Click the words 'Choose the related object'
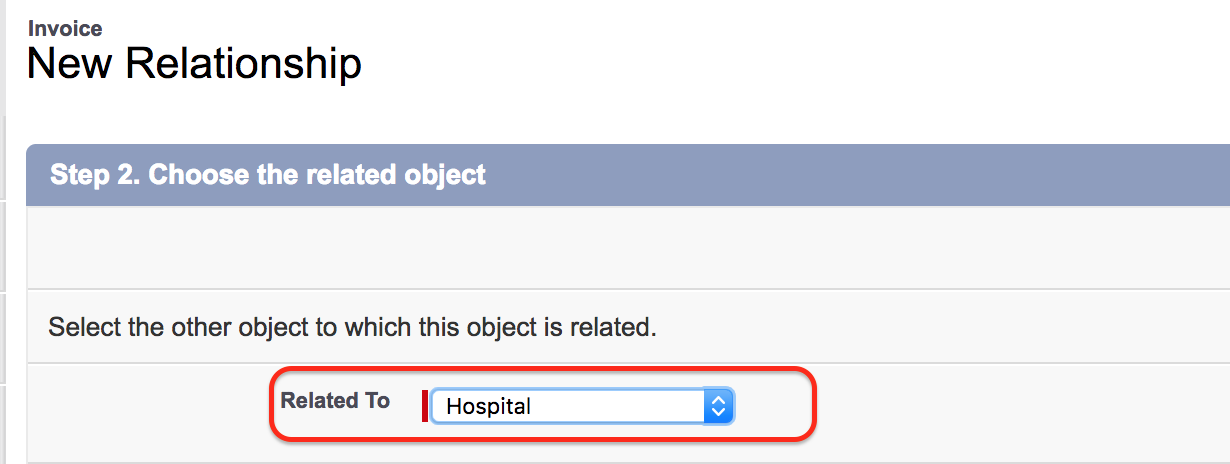 tap(317, 175)
